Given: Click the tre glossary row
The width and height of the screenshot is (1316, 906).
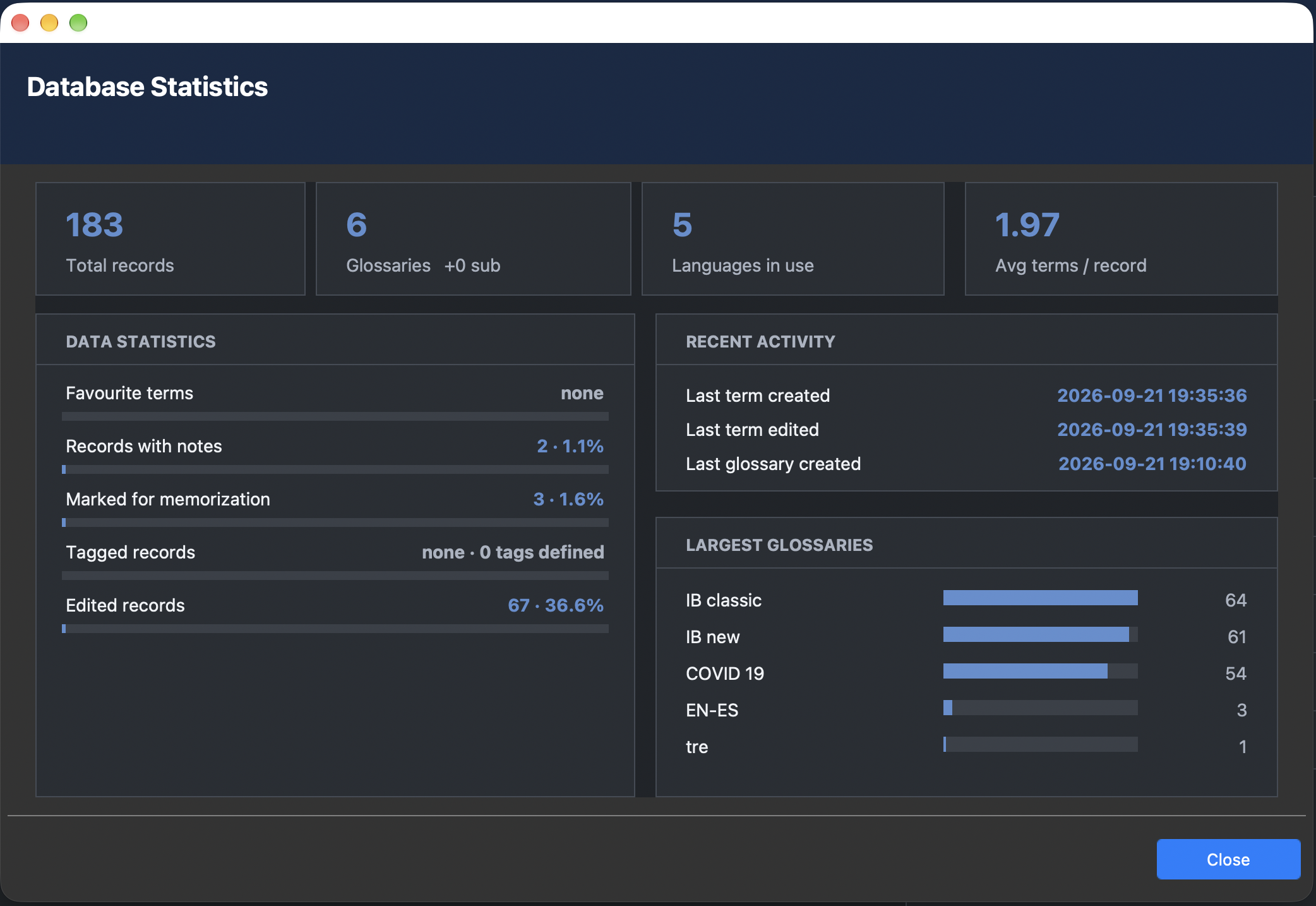Looking at the screenshot, I should coord(966,747).
